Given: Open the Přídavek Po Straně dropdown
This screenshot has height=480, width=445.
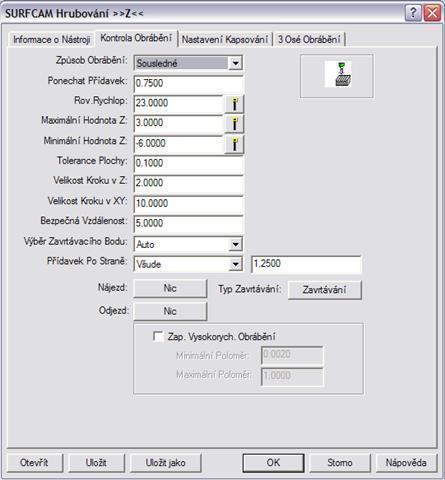Looking at the screenshot, I should coord(235,264).
